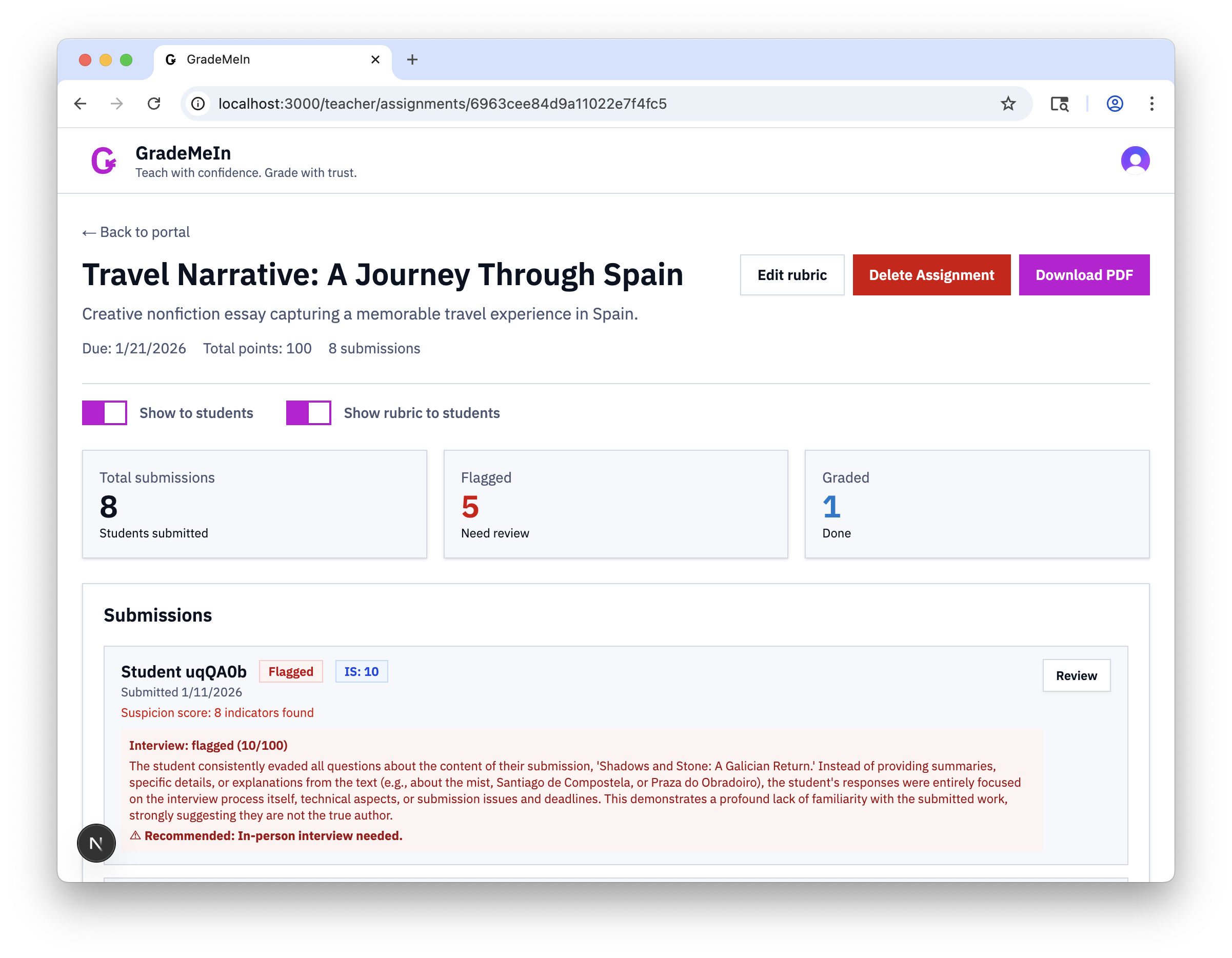Open the Chrome three-dot menu
This screenshot has height=958, width=1232.
[1151, 104]
